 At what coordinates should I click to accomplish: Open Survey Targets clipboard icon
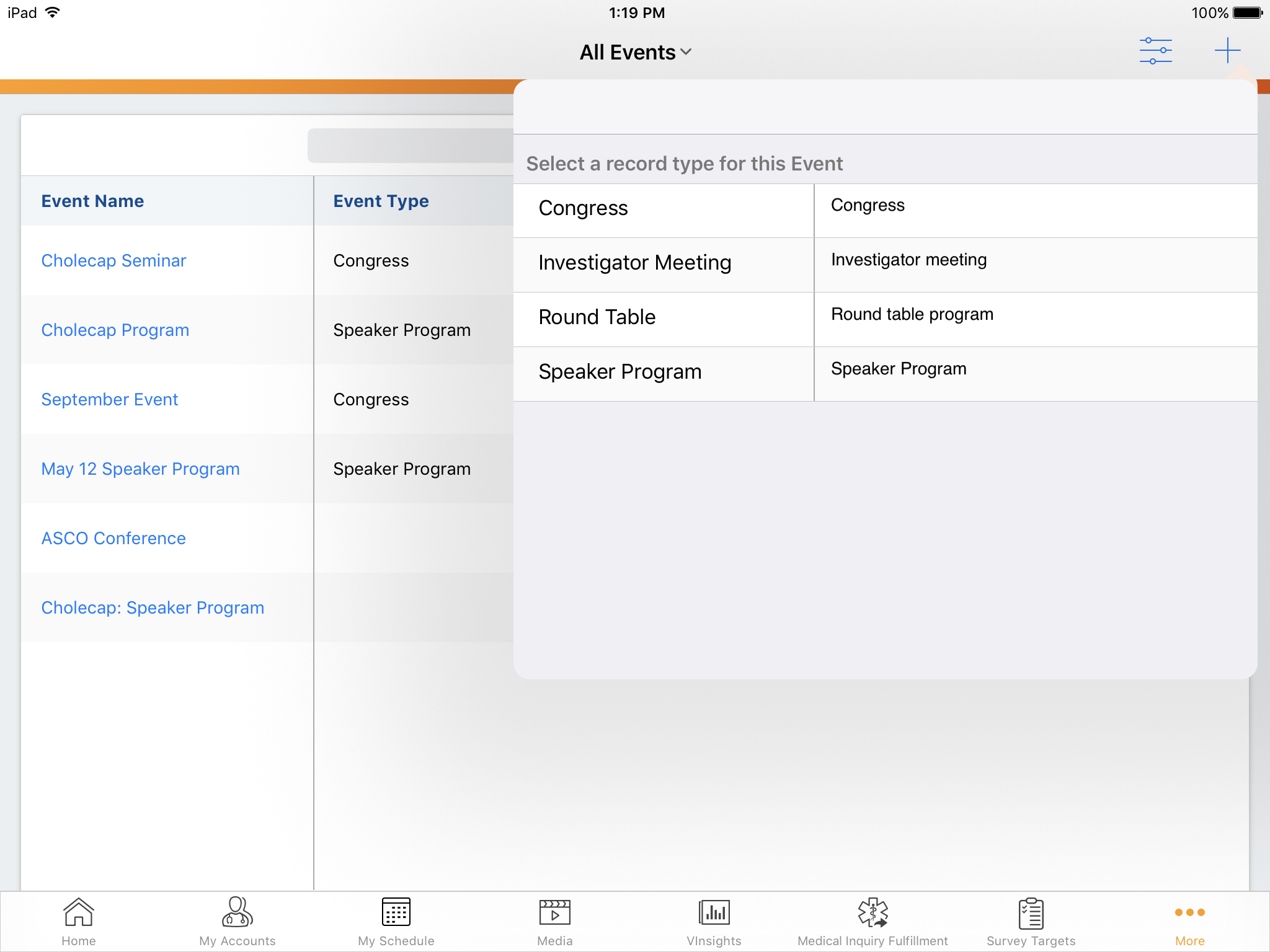pos(1031,912)
